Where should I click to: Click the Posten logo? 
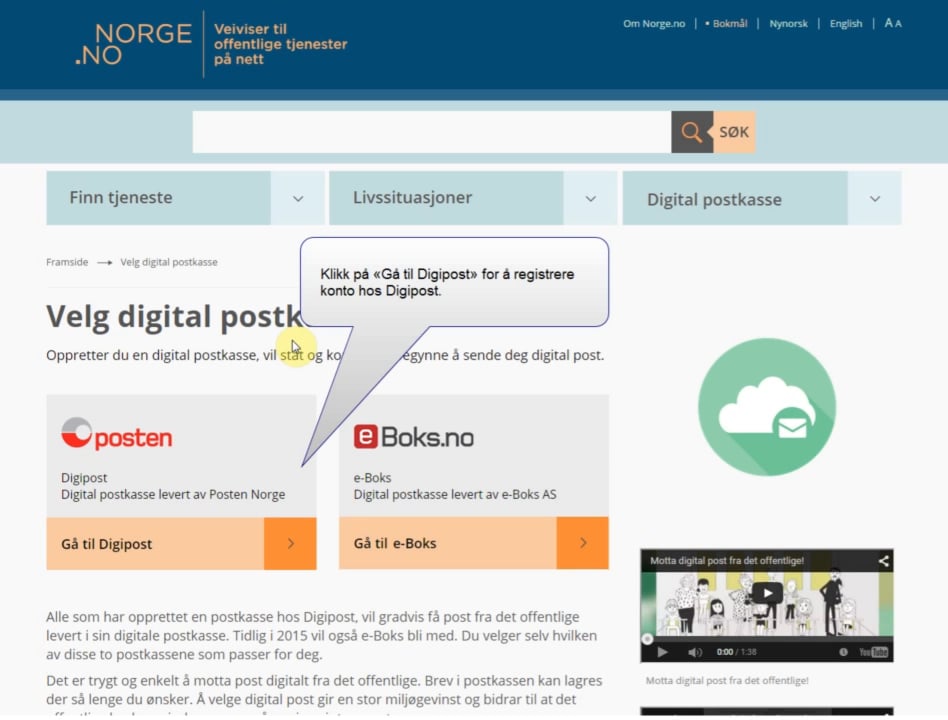[x=117, y=434]
